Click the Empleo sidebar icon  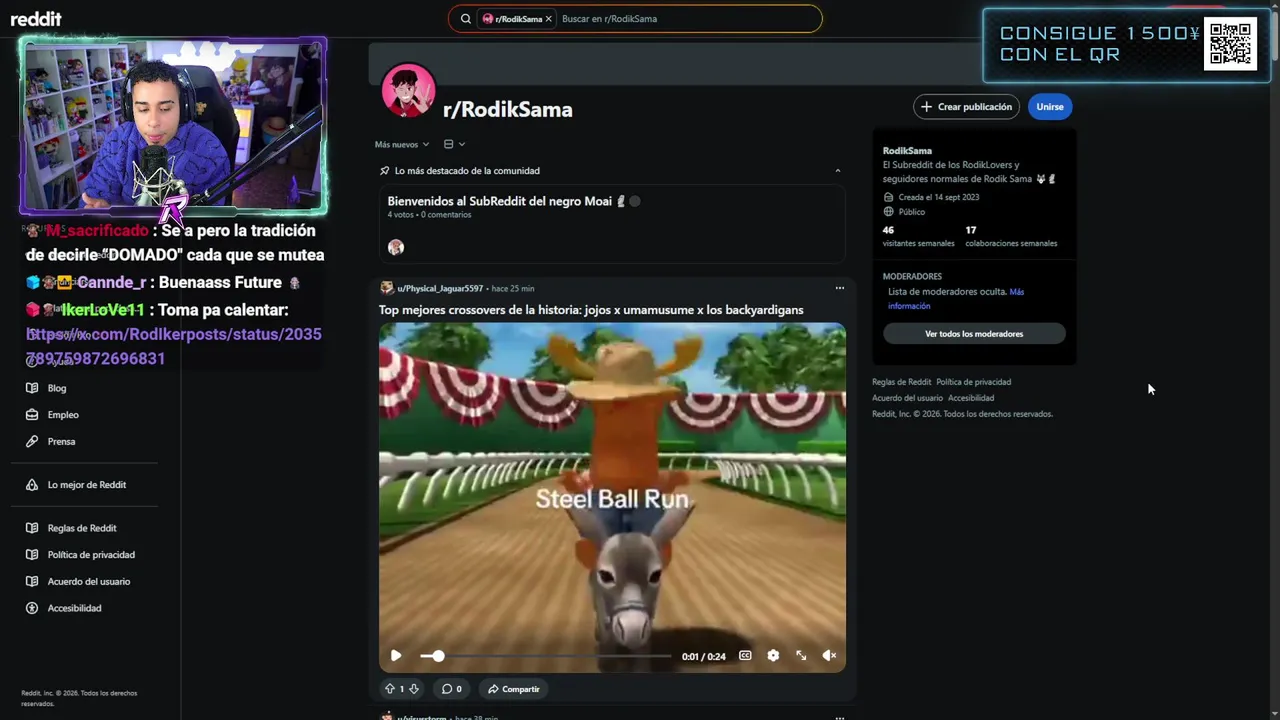(x=32, y=415)
